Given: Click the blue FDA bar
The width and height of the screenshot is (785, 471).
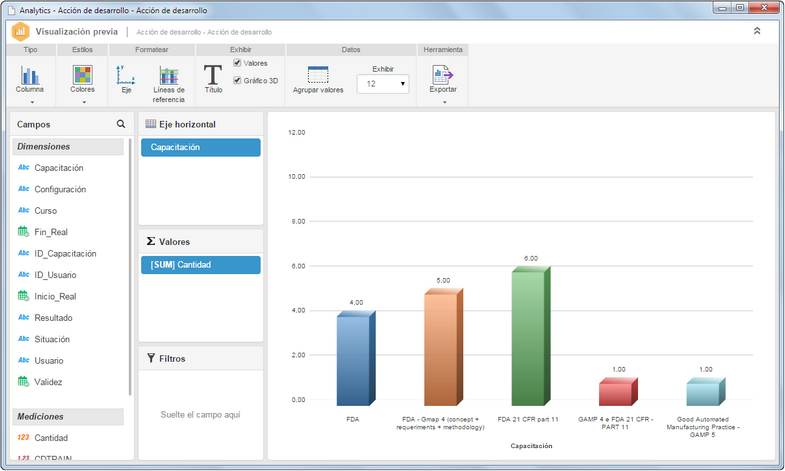Looking at the screenshot, I should click(355, 358).
